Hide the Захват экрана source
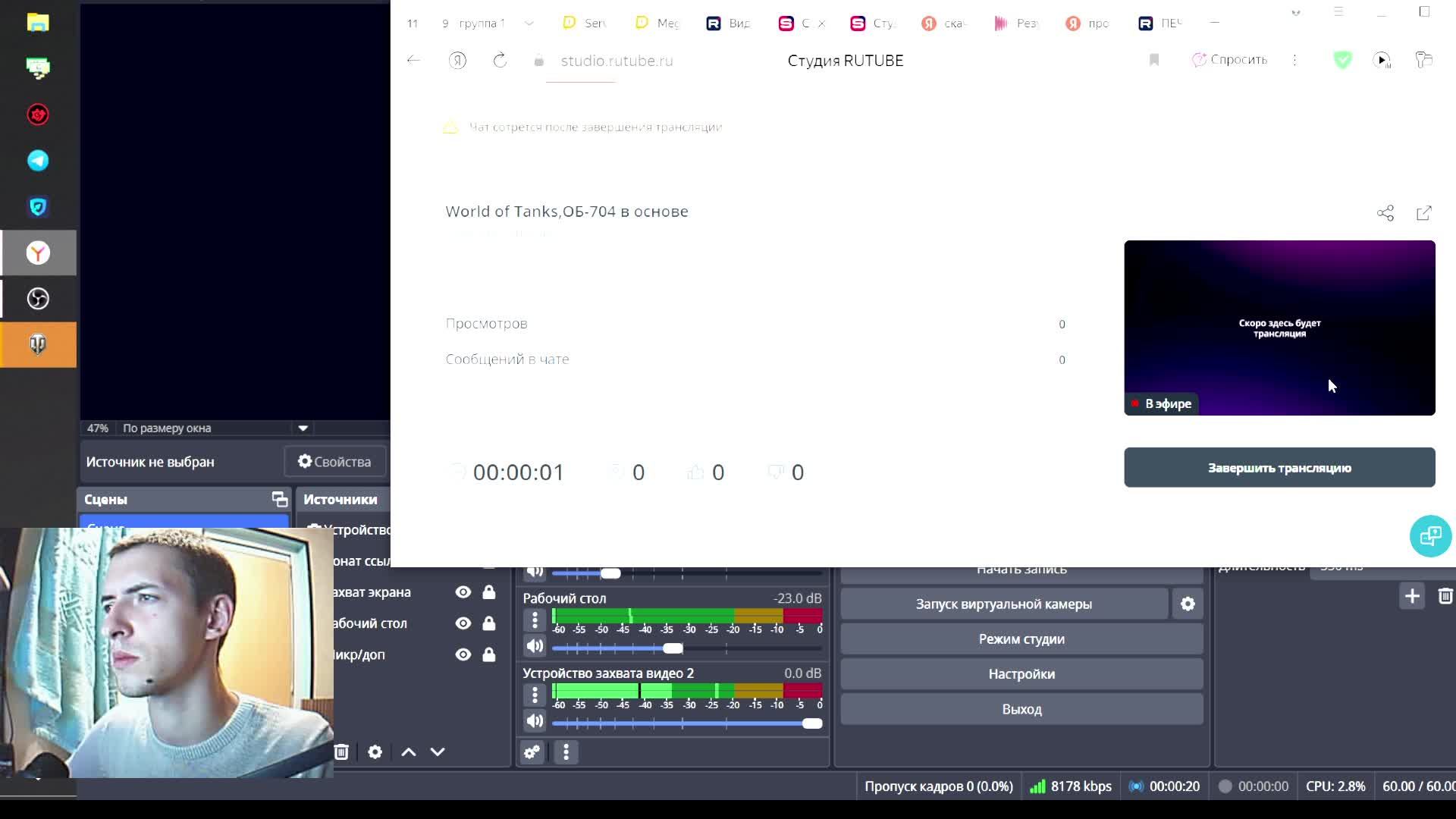The height and width of the screenshot is (819, 1456). tap(463, 592)
